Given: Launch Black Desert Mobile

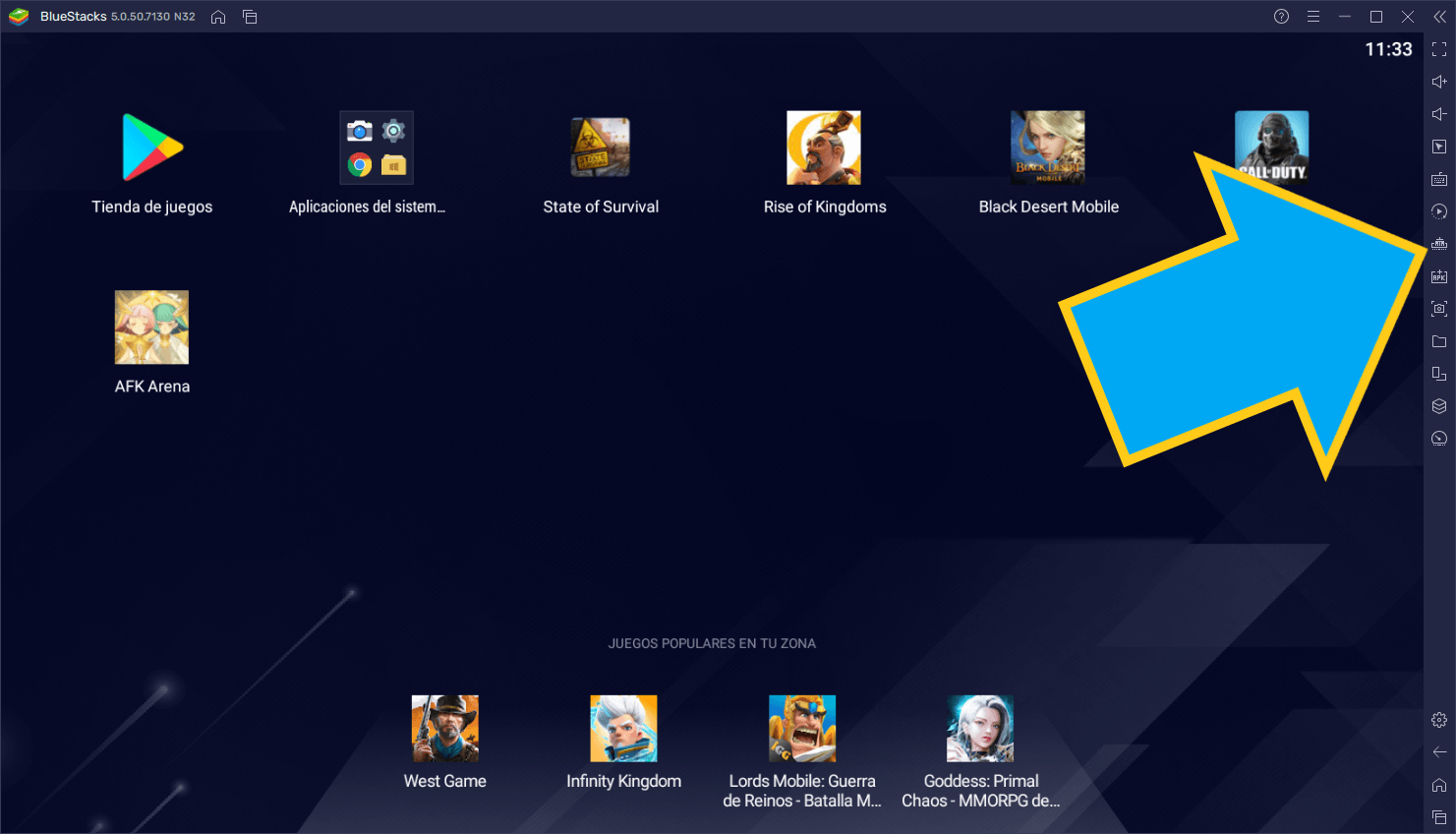Looking at the screenshot, I should click(1048, 148).
